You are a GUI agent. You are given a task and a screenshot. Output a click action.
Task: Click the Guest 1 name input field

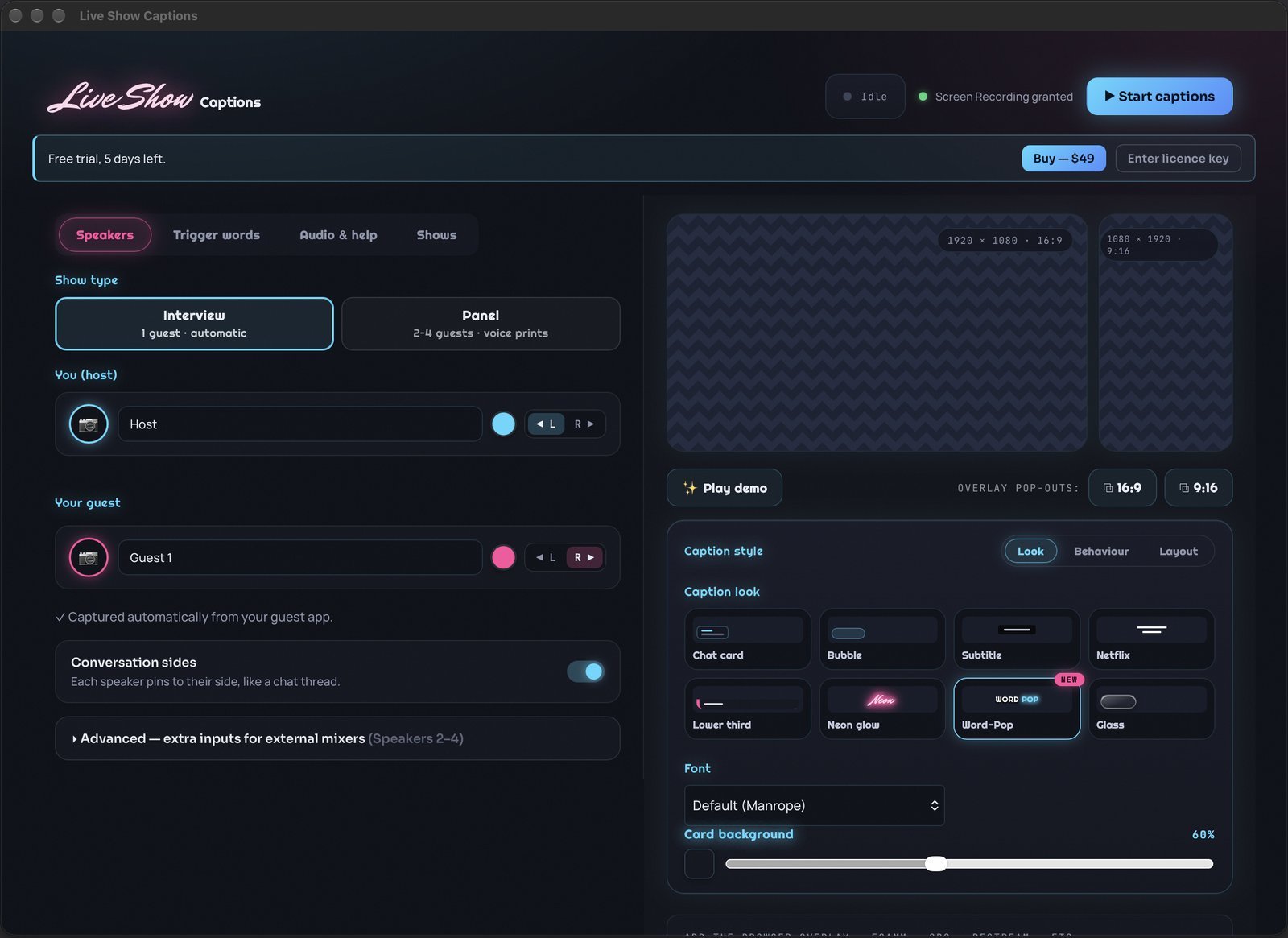tap(300, 557)
